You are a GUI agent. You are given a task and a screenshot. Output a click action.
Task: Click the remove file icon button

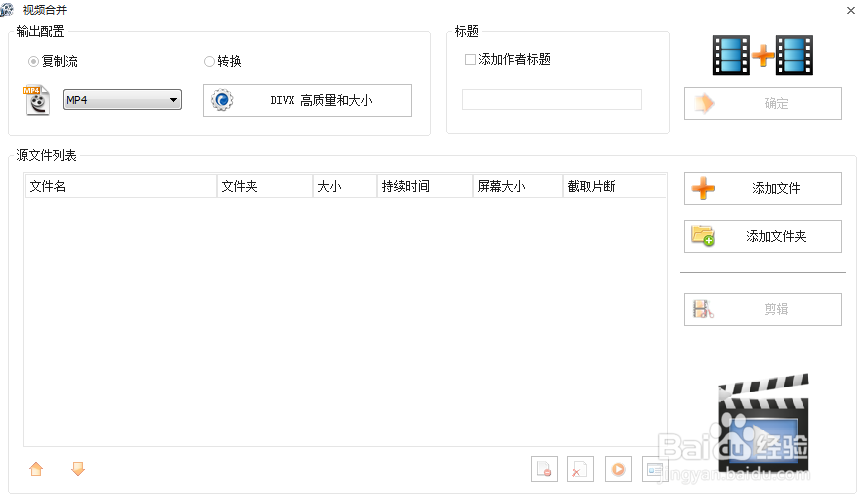point(545,469)
